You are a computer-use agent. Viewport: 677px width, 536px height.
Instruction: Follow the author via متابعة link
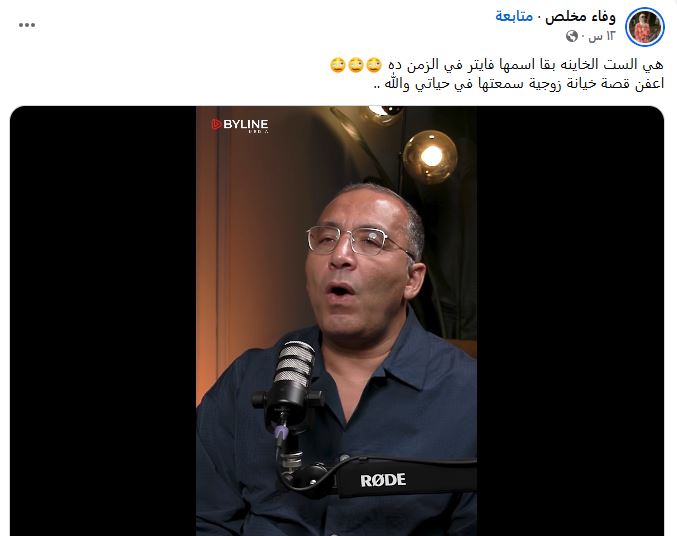pos(514,17)
